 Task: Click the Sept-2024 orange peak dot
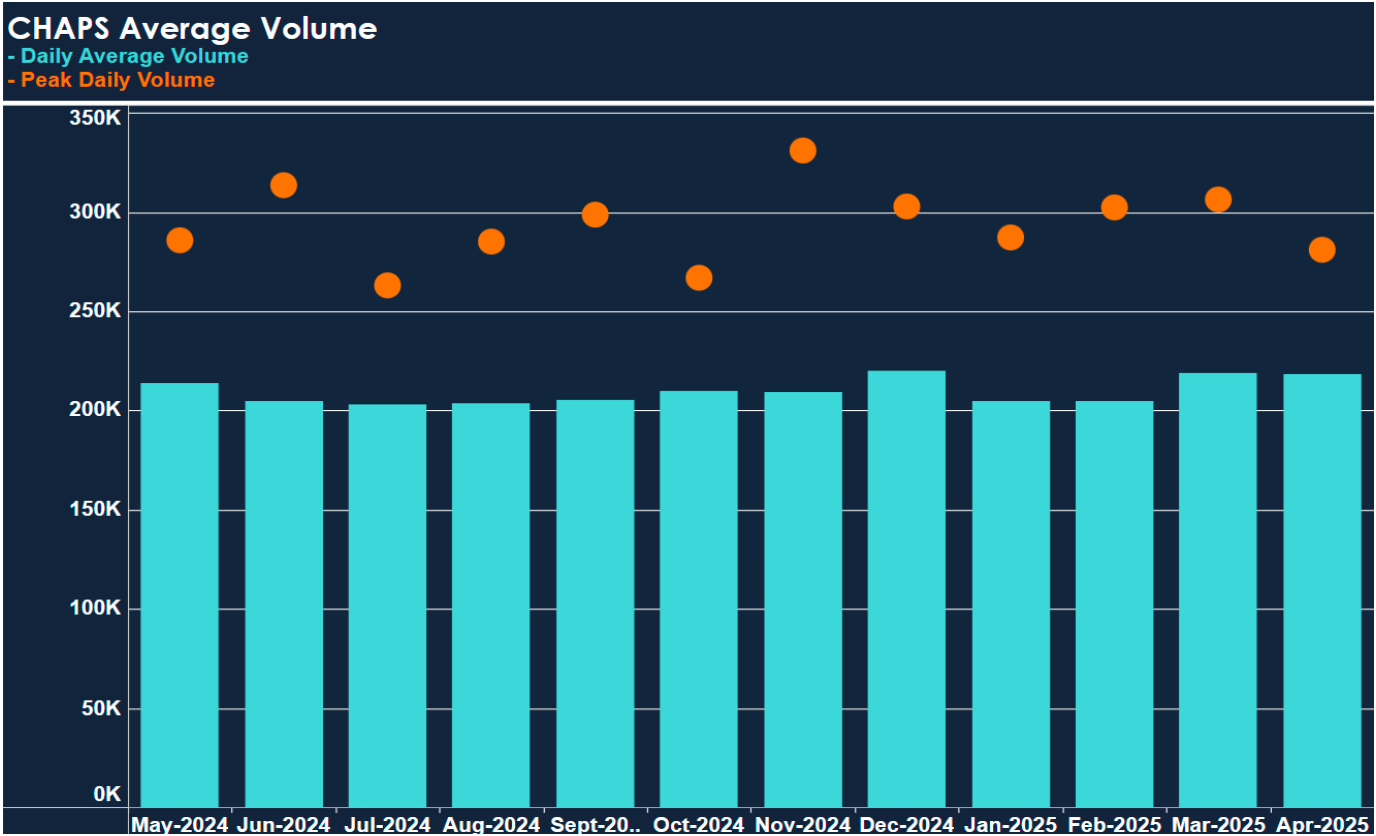pos(595,215)
